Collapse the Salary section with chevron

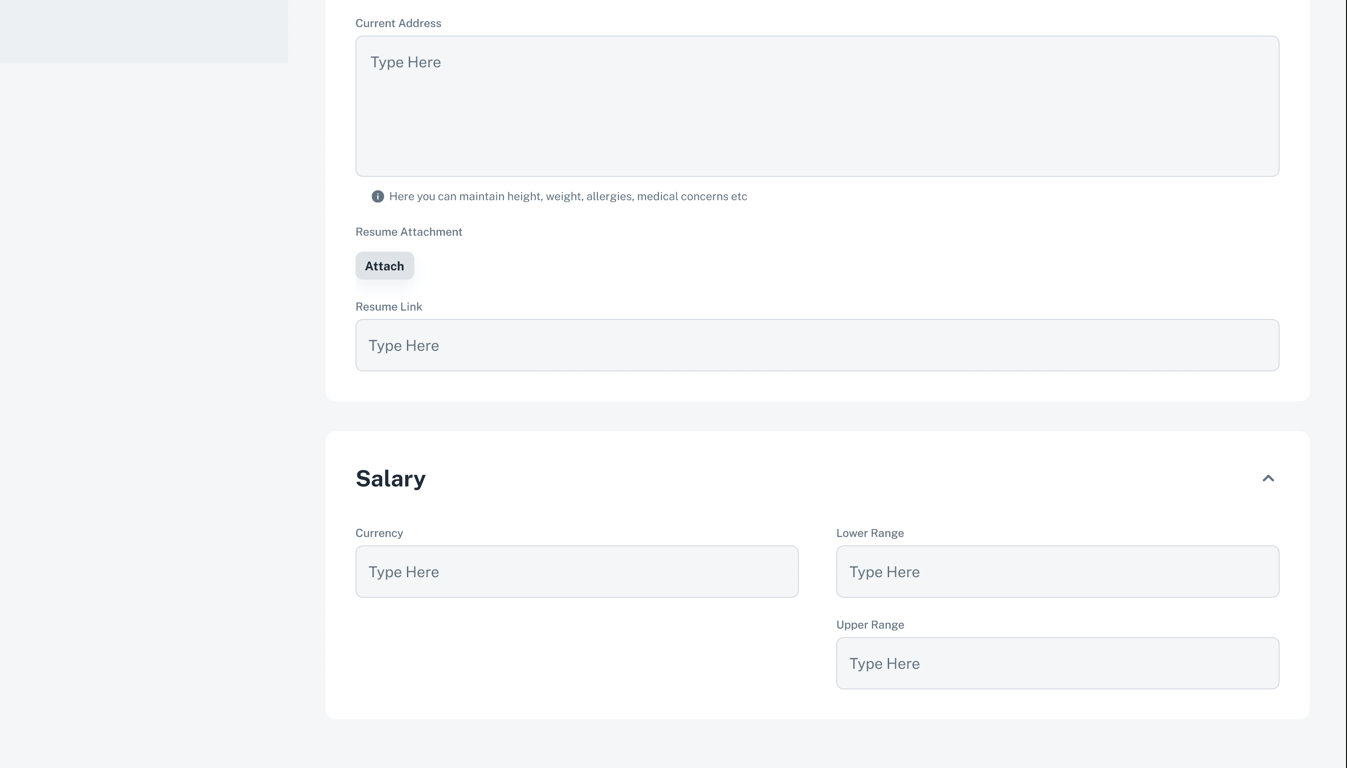click(1268, 479)
